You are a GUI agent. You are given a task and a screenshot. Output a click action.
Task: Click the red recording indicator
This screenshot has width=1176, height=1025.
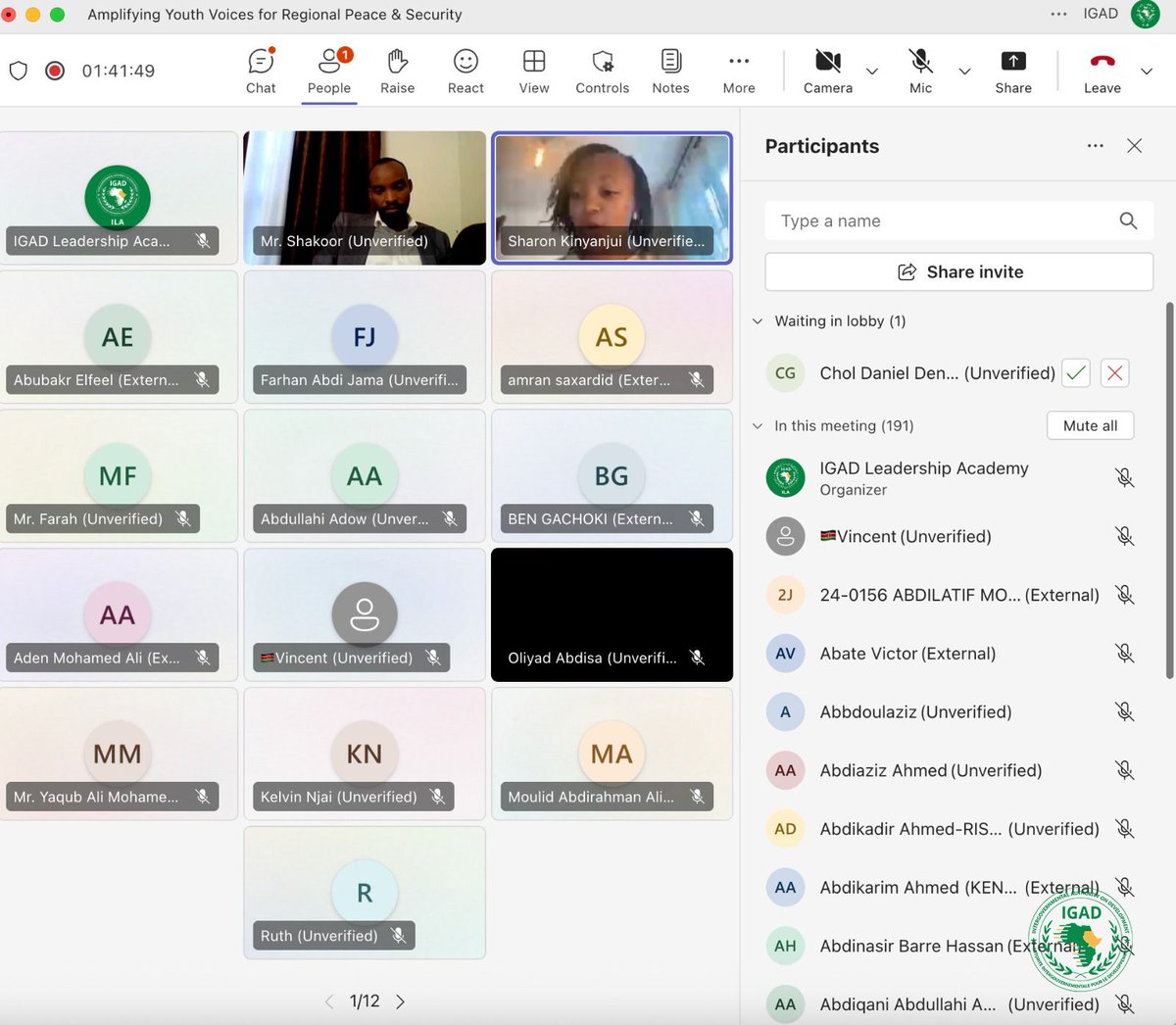coord(55,71)
